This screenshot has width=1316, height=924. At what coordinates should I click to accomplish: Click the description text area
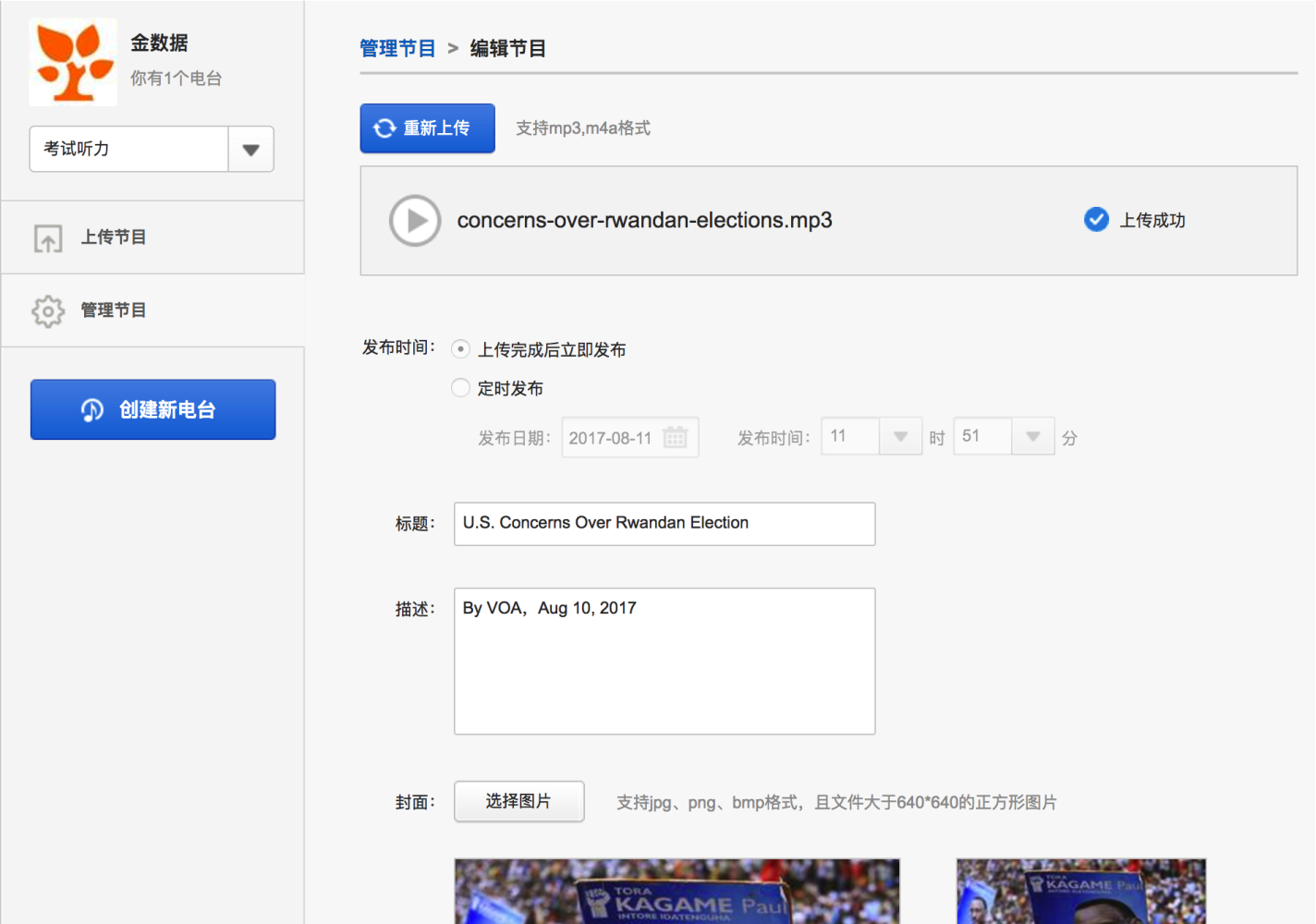tap(664, 661)
